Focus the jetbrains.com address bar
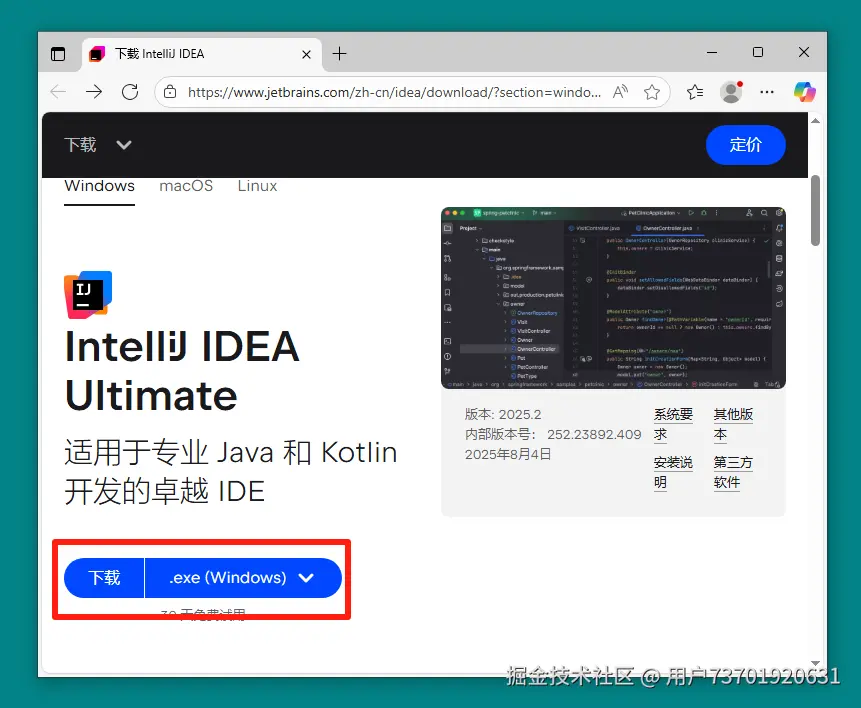 pos(394,92)
